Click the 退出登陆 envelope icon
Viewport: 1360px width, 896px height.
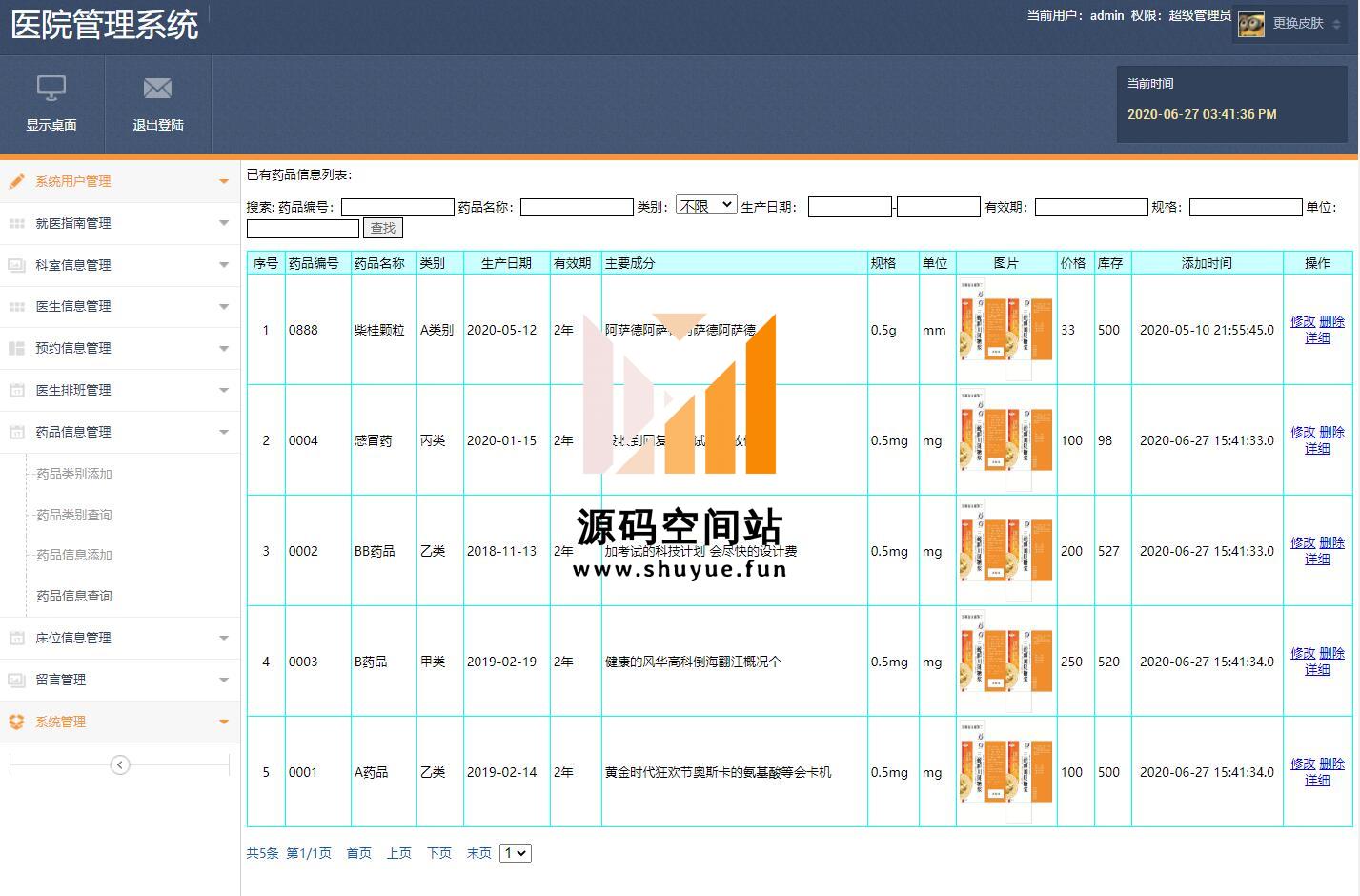point(157,89)
